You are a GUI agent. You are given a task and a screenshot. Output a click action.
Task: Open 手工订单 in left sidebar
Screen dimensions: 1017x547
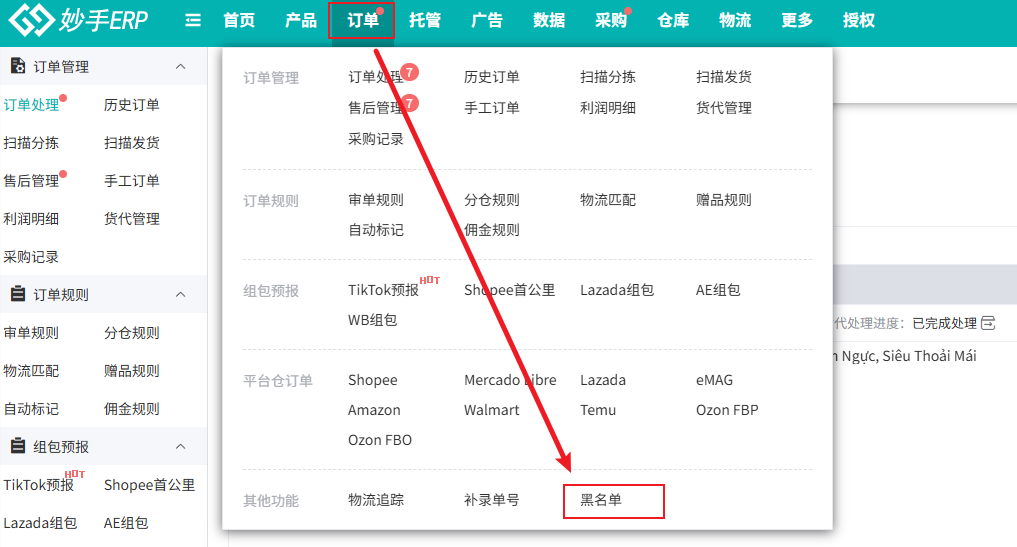[132, 180]
